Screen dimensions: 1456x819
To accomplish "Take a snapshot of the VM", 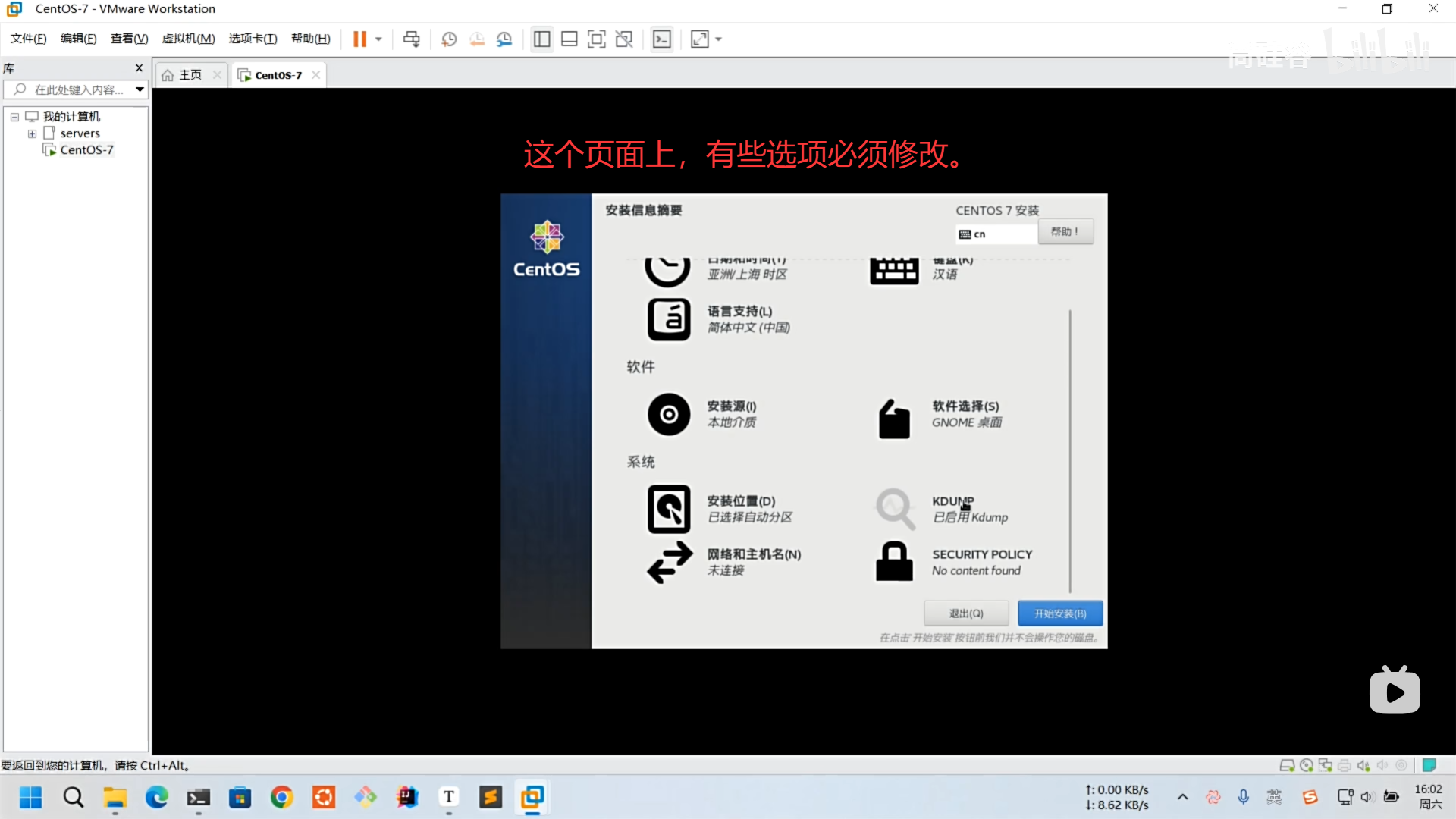I will [x=449, y=39].
